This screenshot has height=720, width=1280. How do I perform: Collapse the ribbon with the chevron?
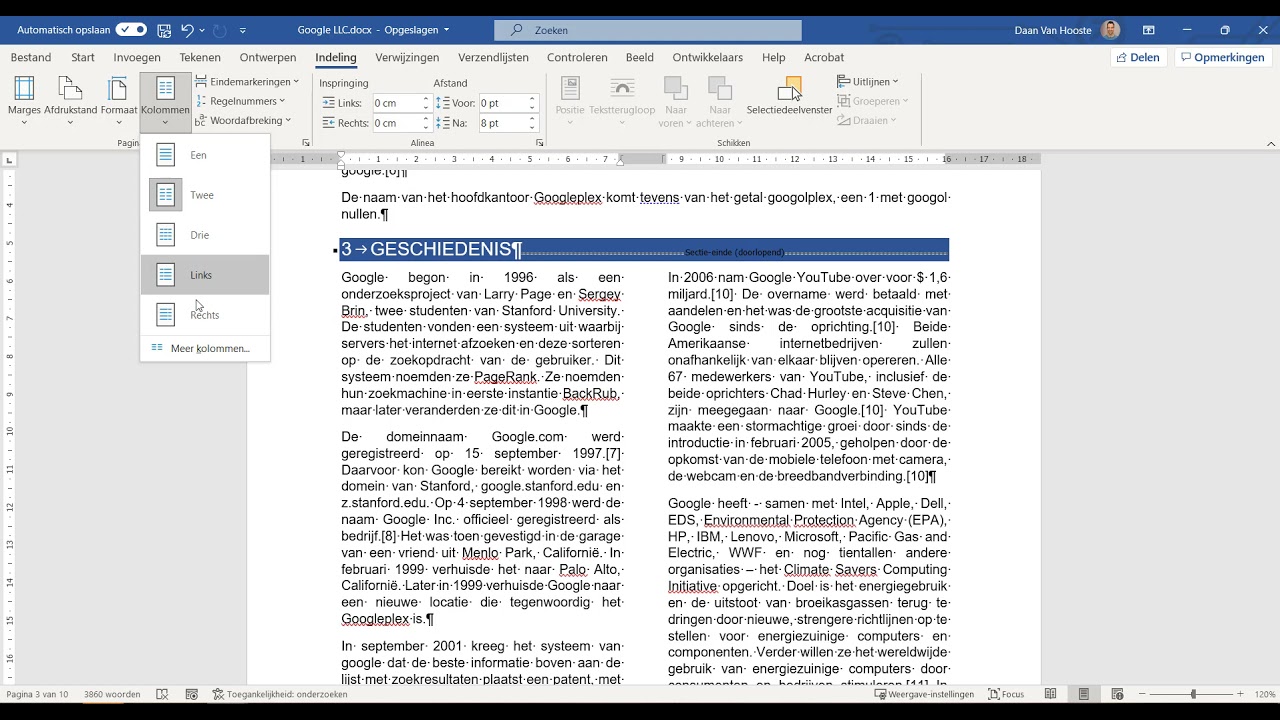click(1271, 144)
